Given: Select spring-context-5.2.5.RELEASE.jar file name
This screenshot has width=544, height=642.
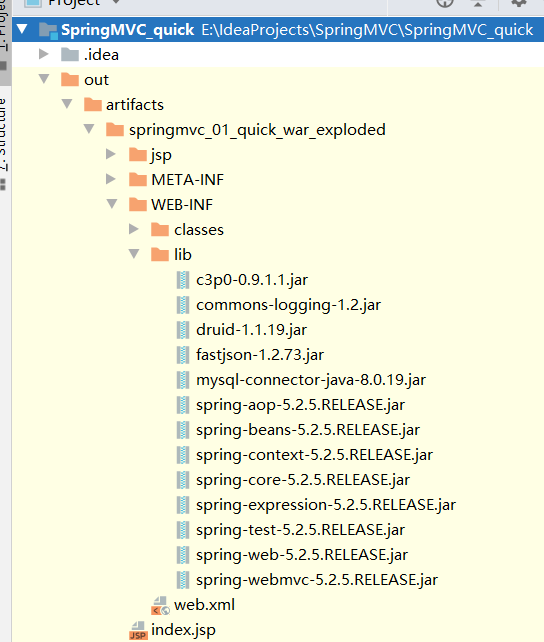Looking at the screenshot, I should (314, 455).
